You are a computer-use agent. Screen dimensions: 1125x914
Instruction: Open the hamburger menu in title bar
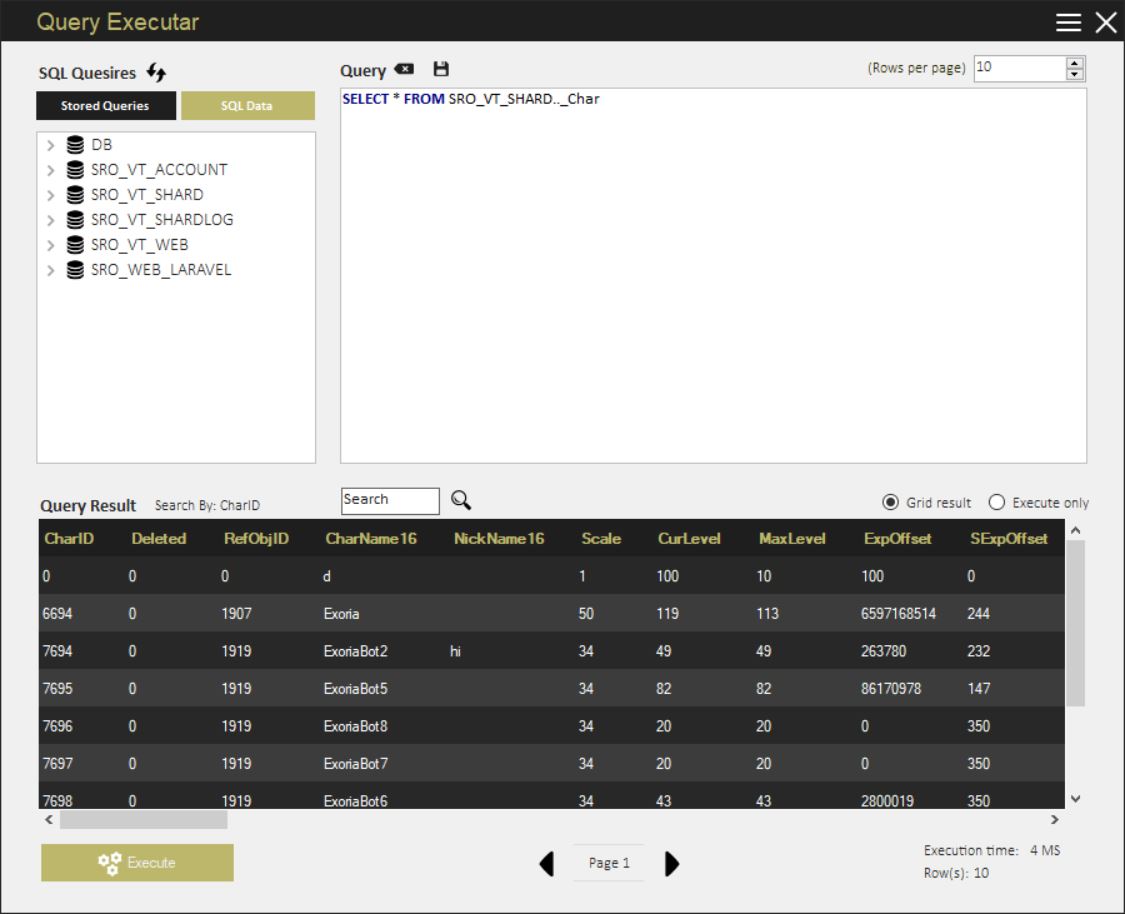(x=1068, y=22)
